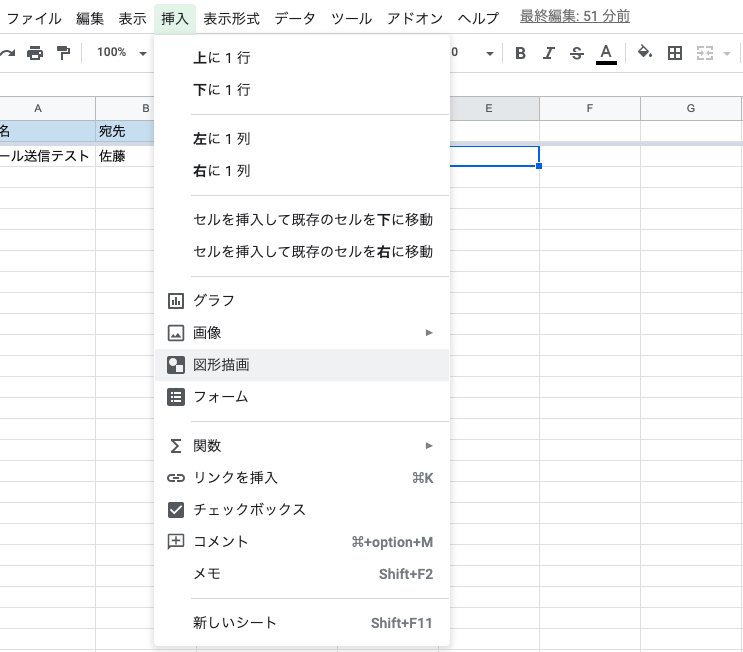Close the 挿入 menu tab
The height and width of the screenshot is (652, 743).
[x=175, y=18]
